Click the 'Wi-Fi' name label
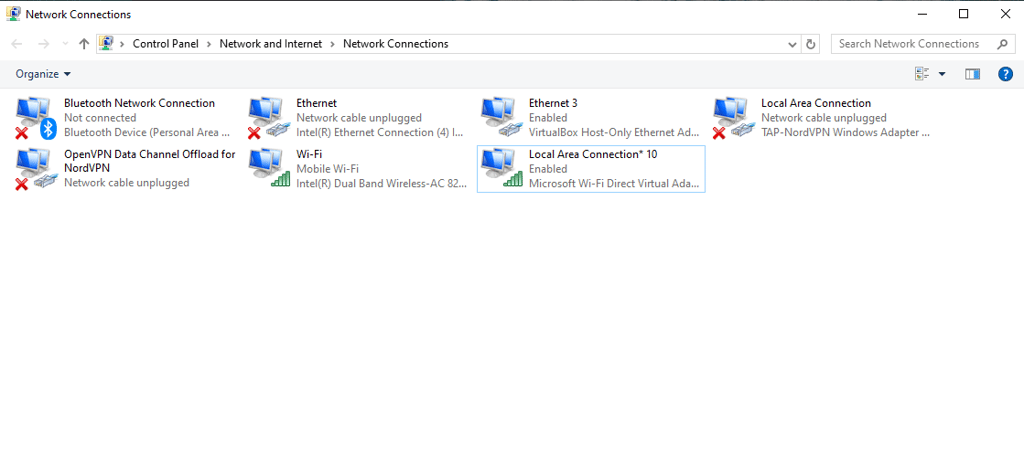 pyautogui.click(x=309, y=154)
